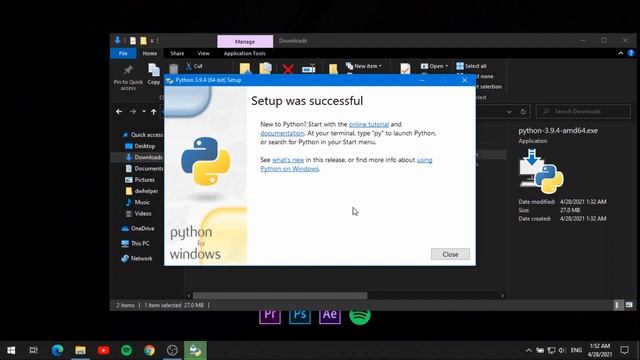Open the File menu in File Explorer

coord(123,53)
